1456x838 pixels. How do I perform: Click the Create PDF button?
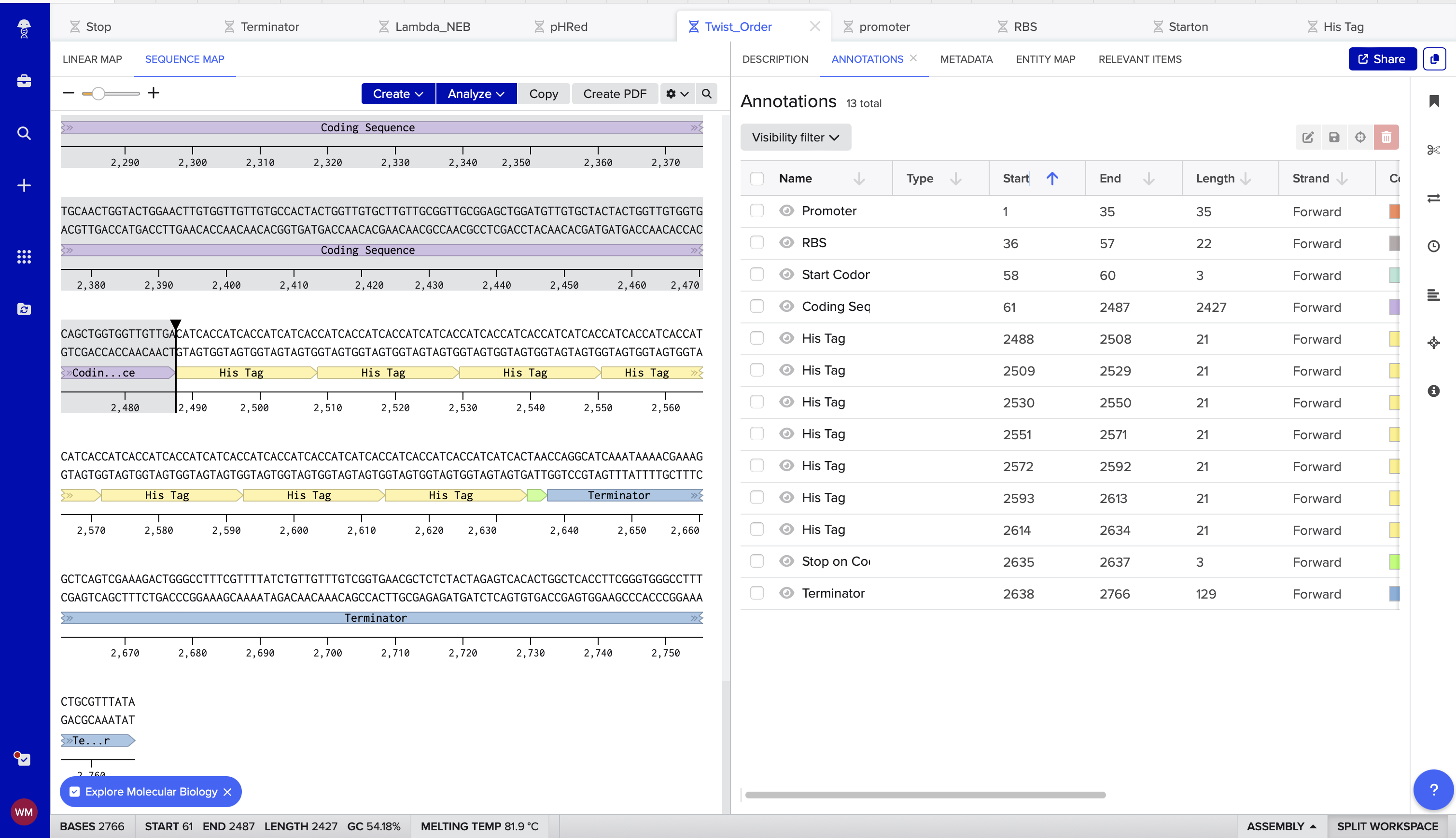614,94
